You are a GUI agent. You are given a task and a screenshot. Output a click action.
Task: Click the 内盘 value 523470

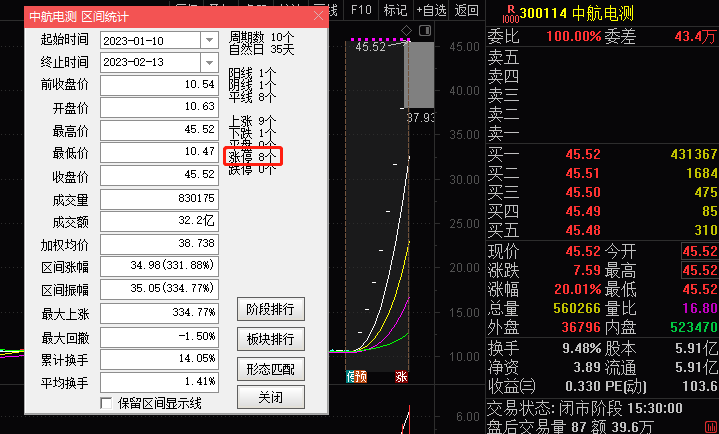pos(694,328)
